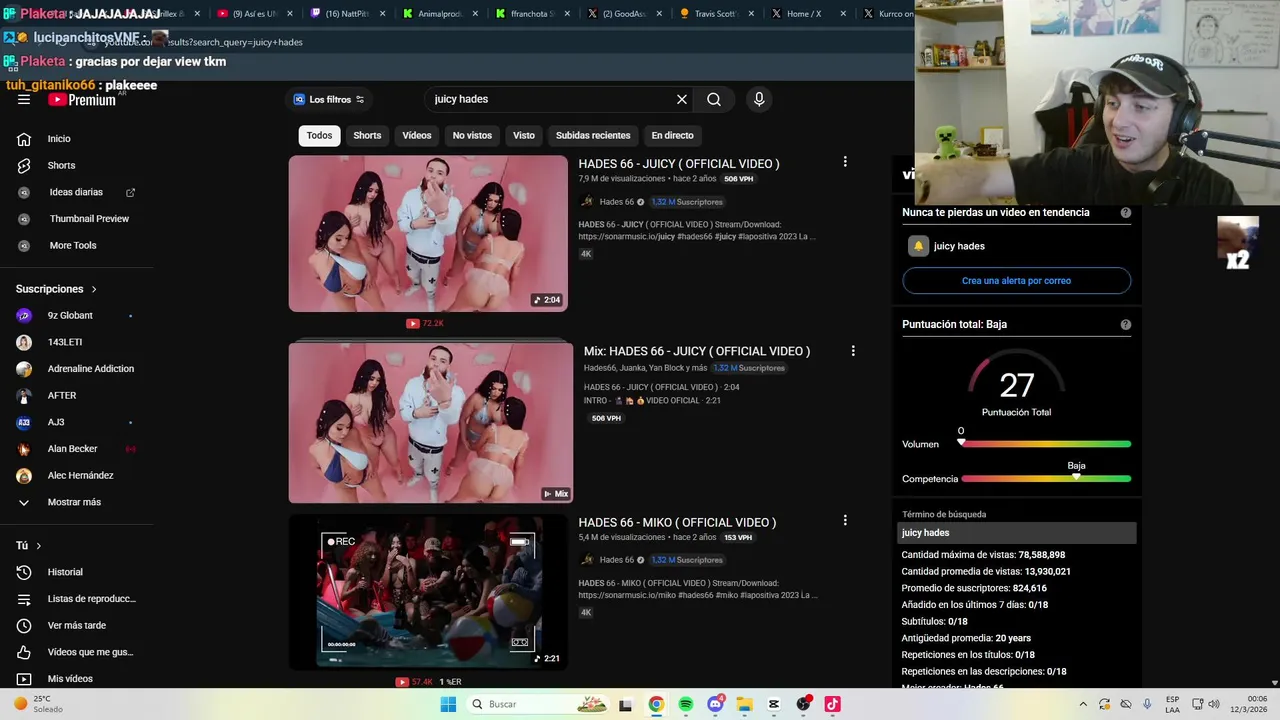Click the YouTube Premium logo

tap(82, 100)
